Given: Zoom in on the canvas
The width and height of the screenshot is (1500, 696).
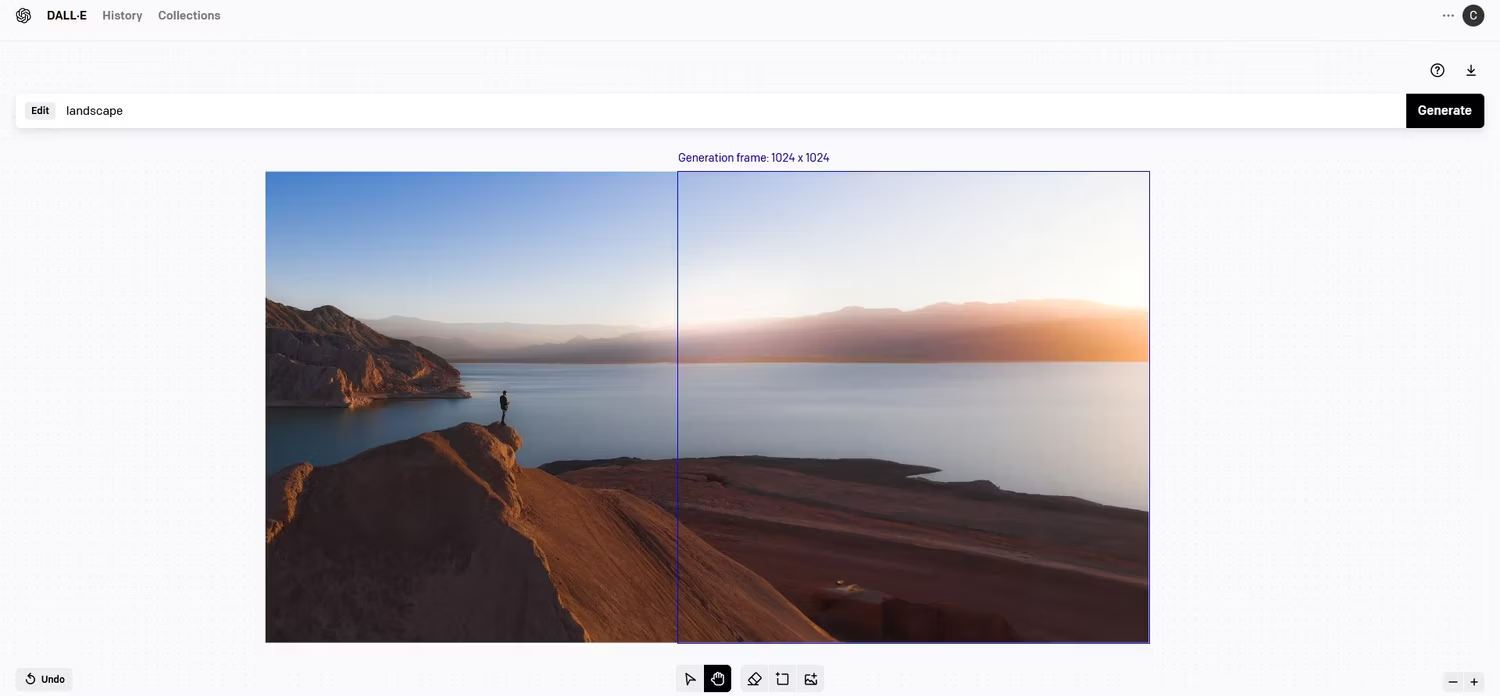Looking at the screenshot, I should (x=1473, y=681).
